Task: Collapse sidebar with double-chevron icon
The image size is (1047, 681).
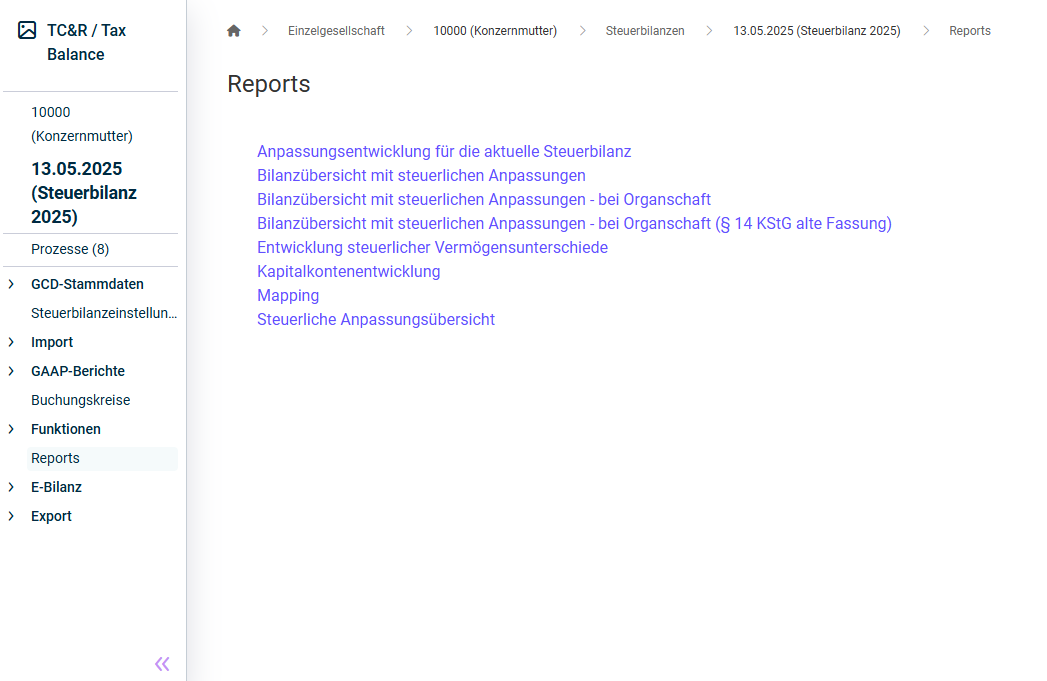Action: tap(162, 664)
